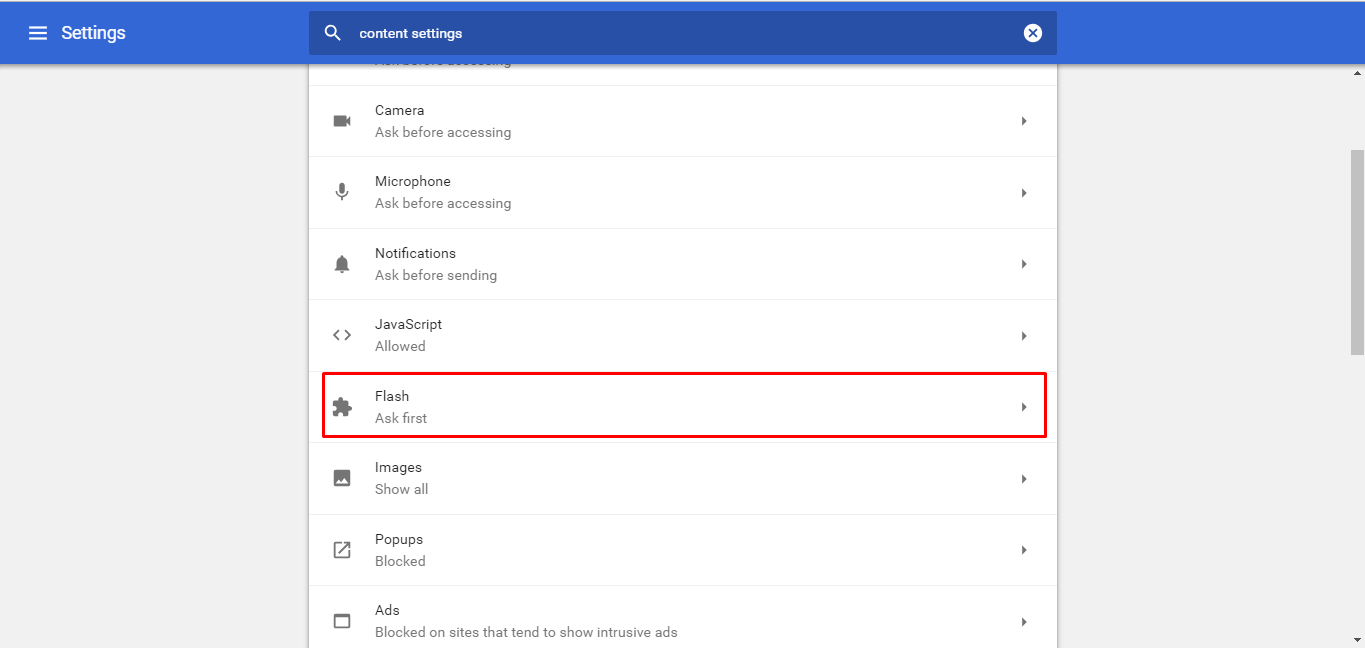Image resolution: width=1365 pixels, height=648 pixels.
Task: Open JavaScript content settings
Action: pos(680,335)
